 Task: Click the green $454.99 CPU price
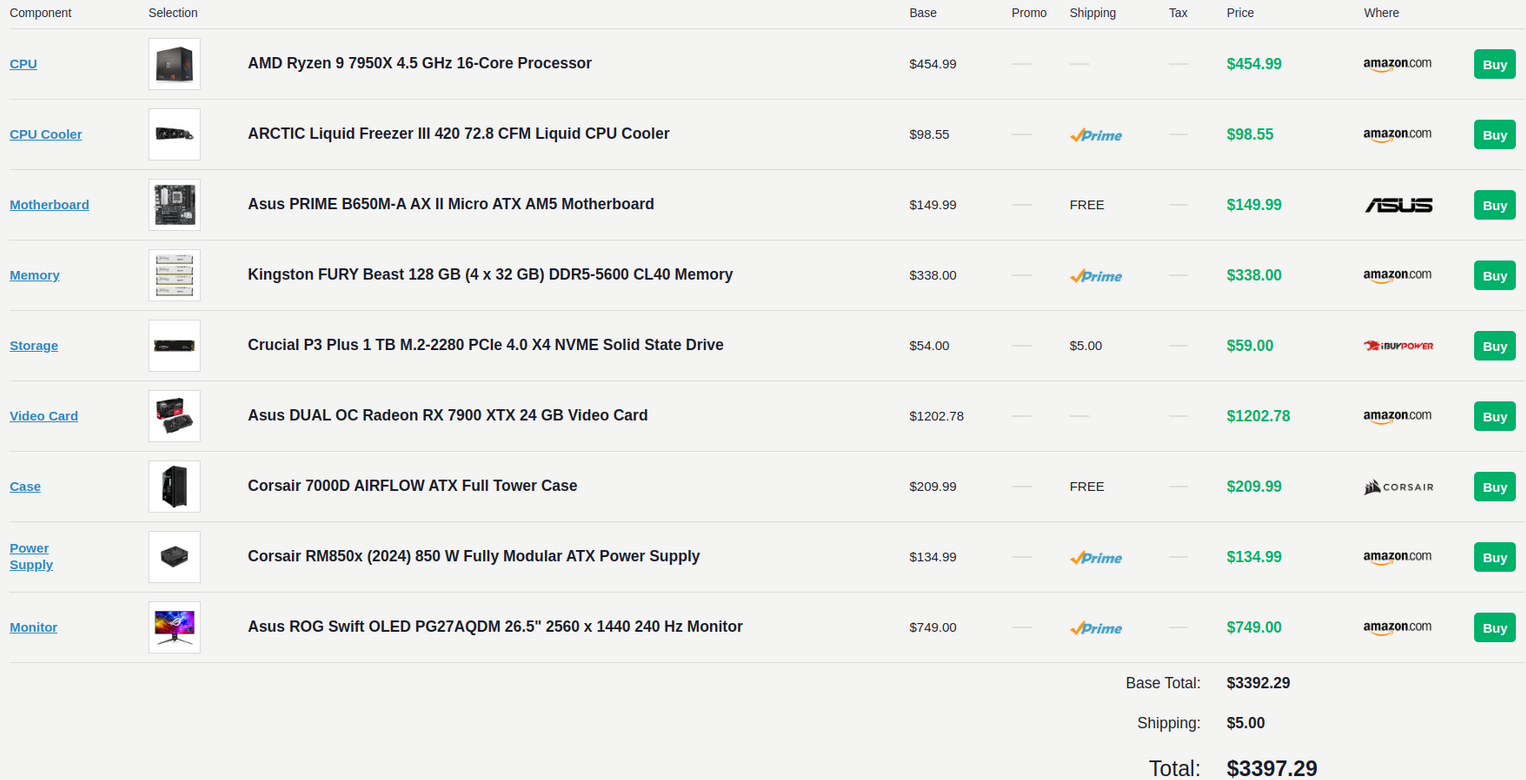tap(1254, 64)
